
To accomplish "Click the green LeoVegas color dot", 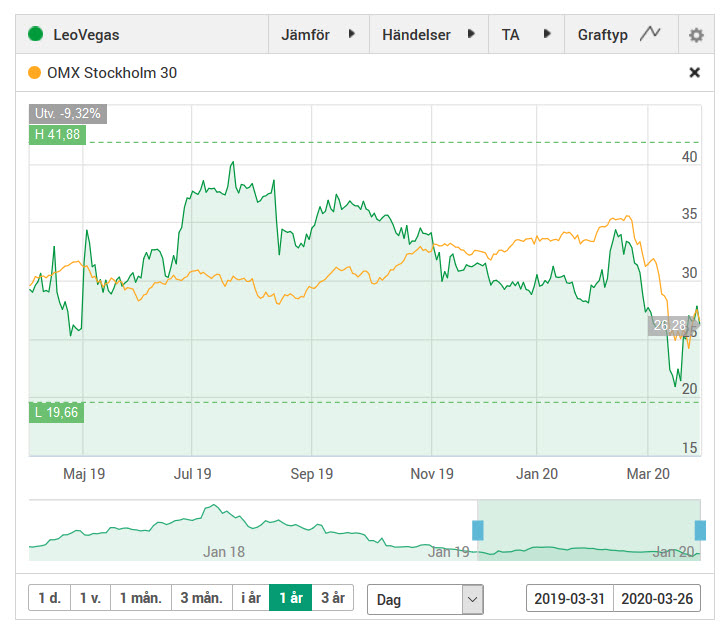I will coord(36,34).
